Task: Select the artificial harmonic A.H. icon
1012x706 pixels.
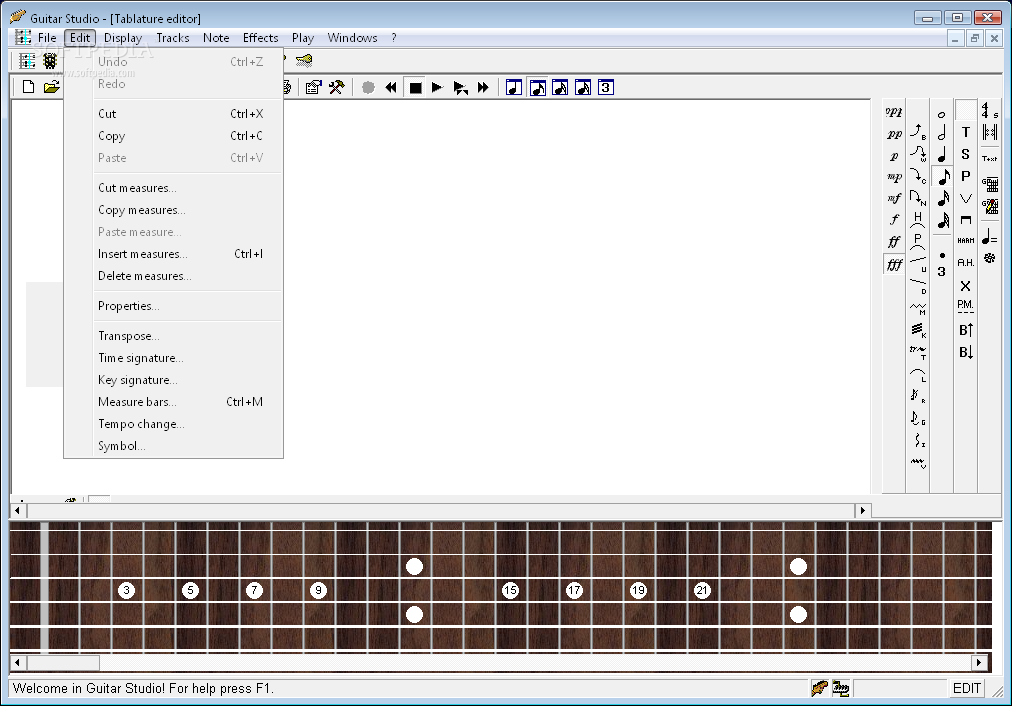Action: (966, 263)
